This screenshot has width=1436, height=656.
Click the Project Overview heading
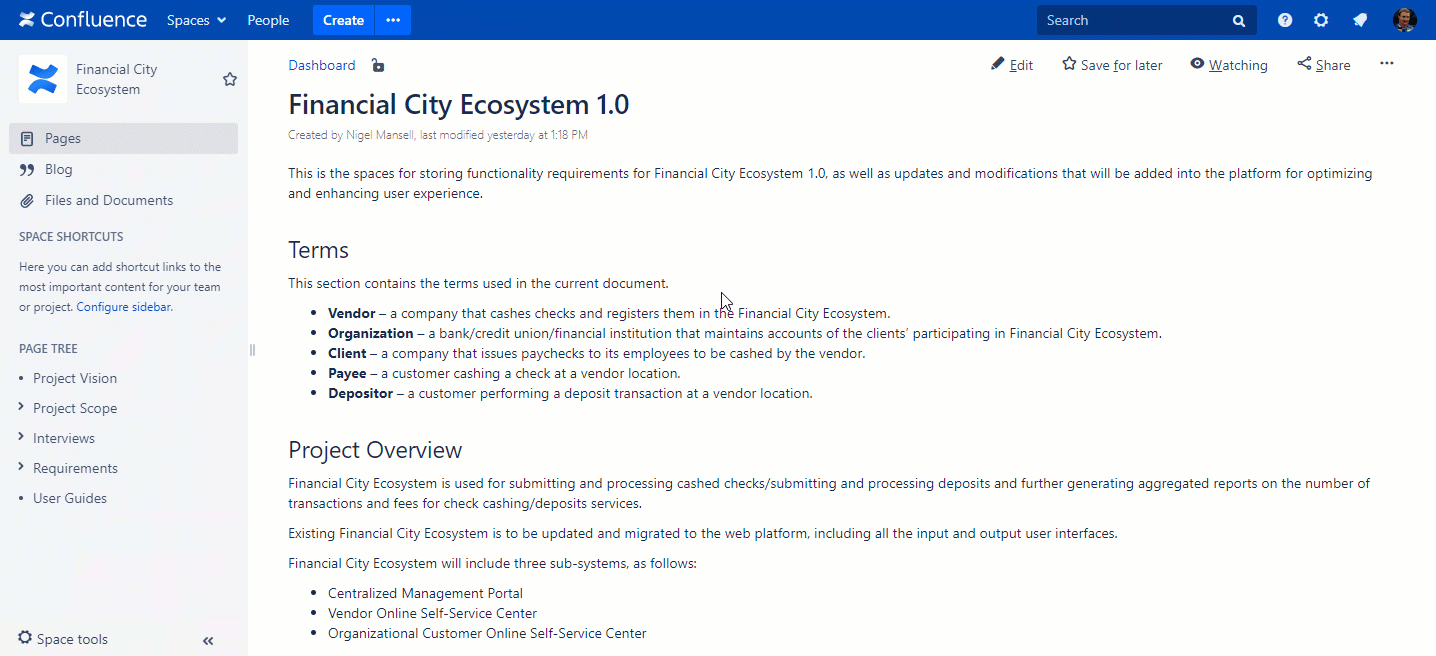[375, 450]
